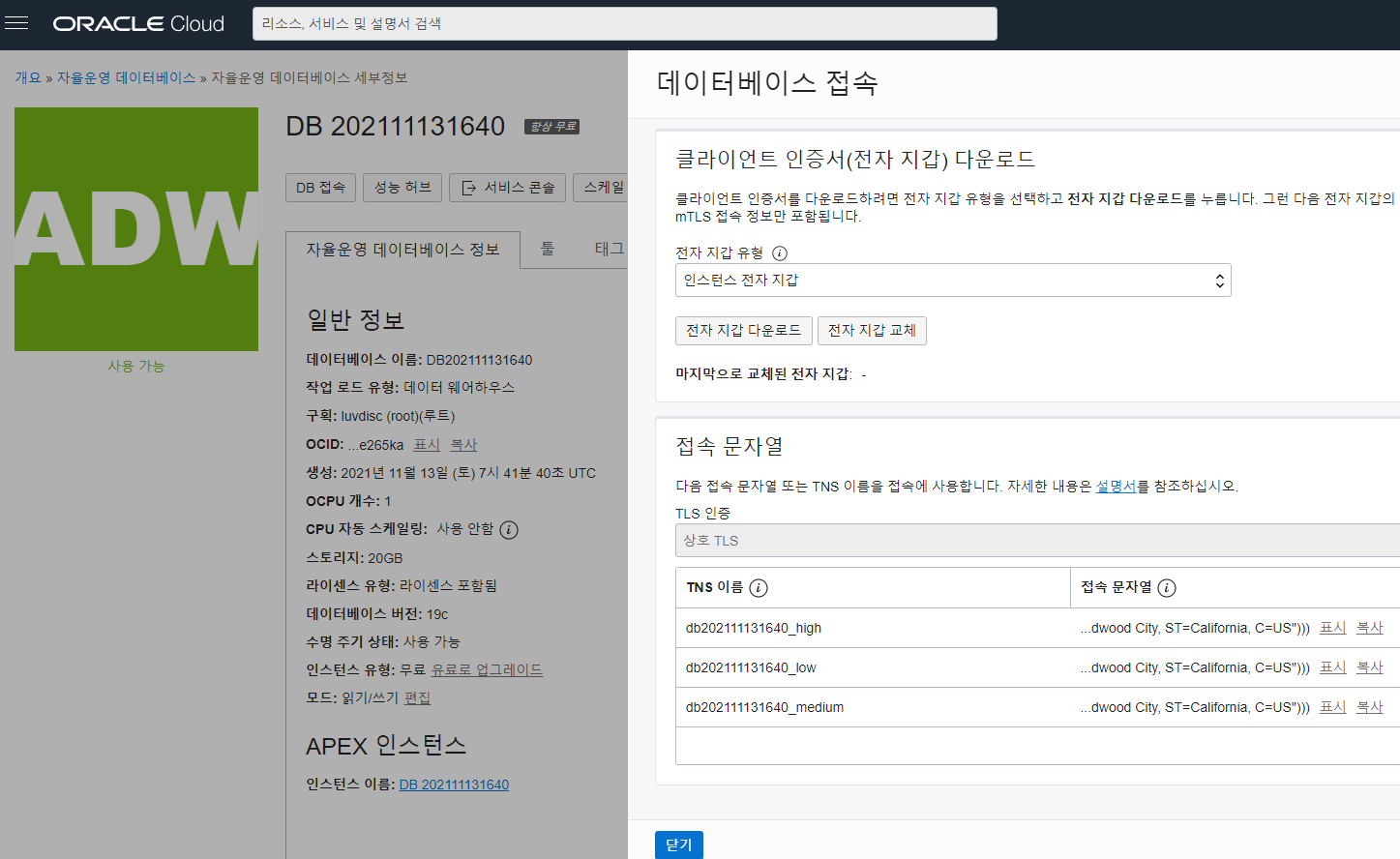The image size is (1400, 859).
Task: Click the TNS 이름 info icon
Action: [x=759, y=588]
